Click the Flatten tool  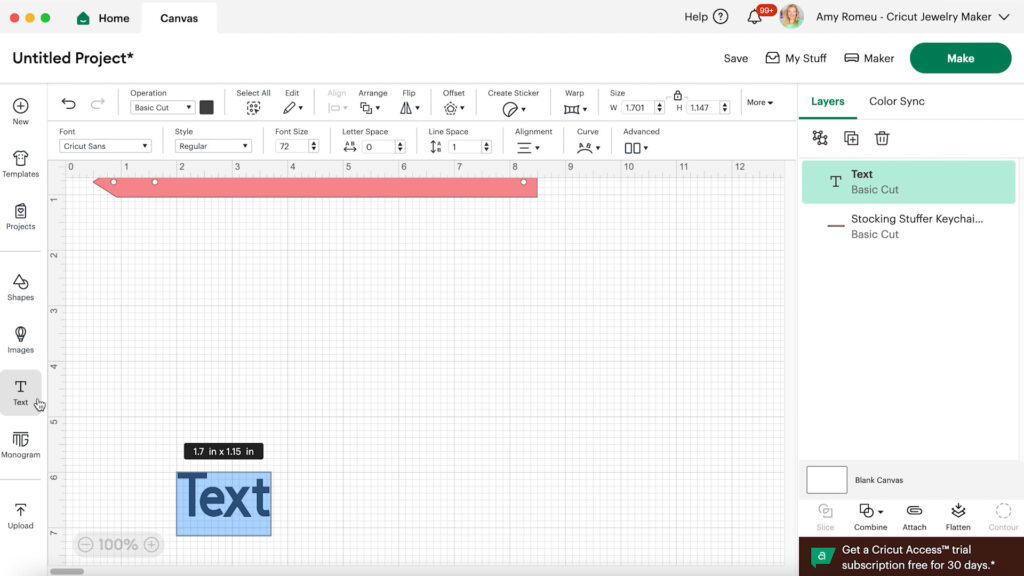point(958,517)
